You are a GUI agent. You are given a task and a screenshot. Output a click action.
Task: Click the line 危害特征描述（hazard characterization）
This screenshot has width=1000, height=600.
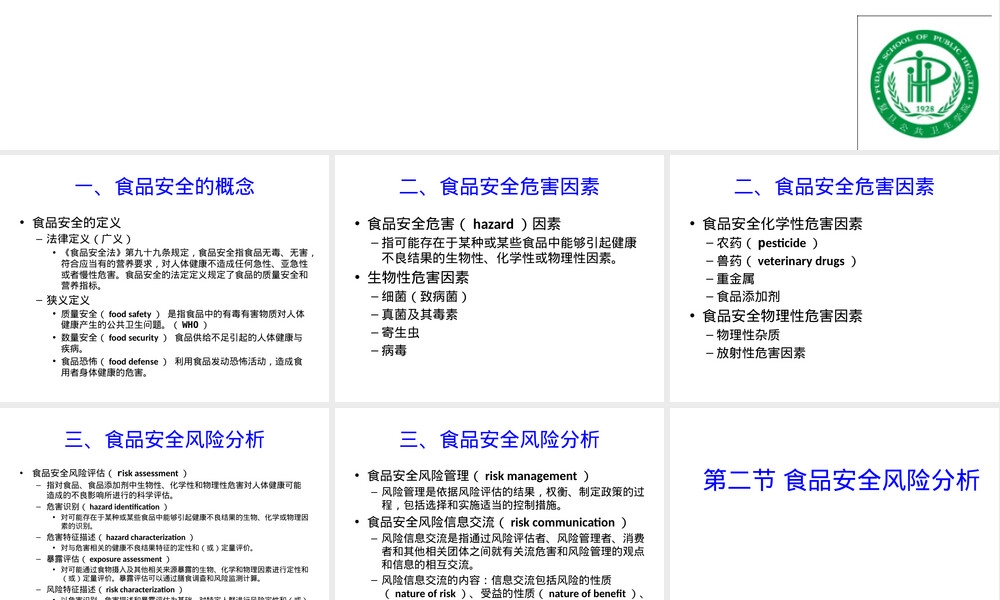120,538
